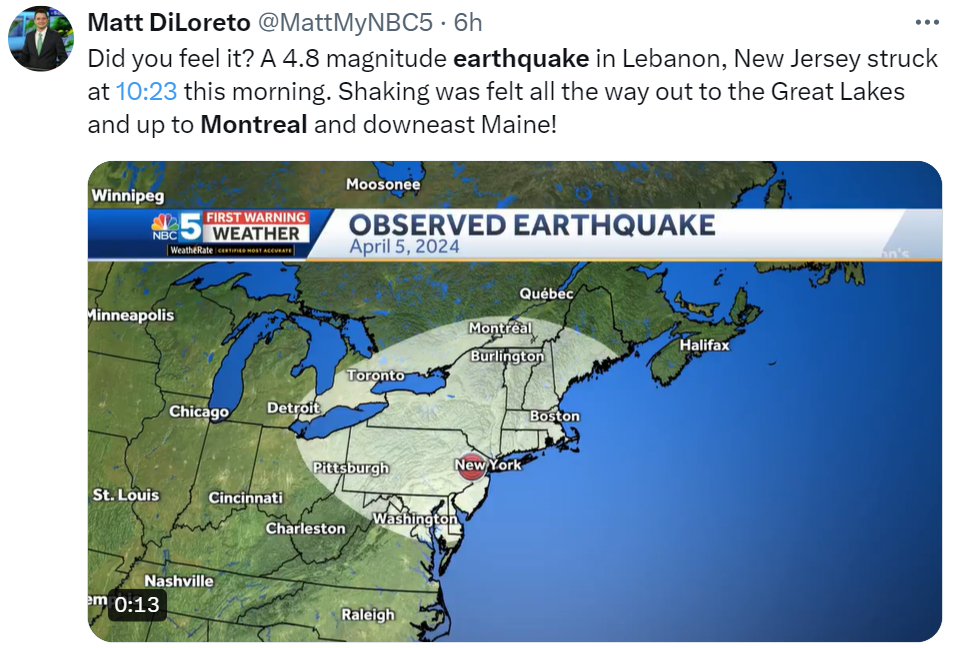Click the WeatheRate certified badge
The height and width of the screenshot is (648, 967).
pyautogui.click(x=231, y=250)
